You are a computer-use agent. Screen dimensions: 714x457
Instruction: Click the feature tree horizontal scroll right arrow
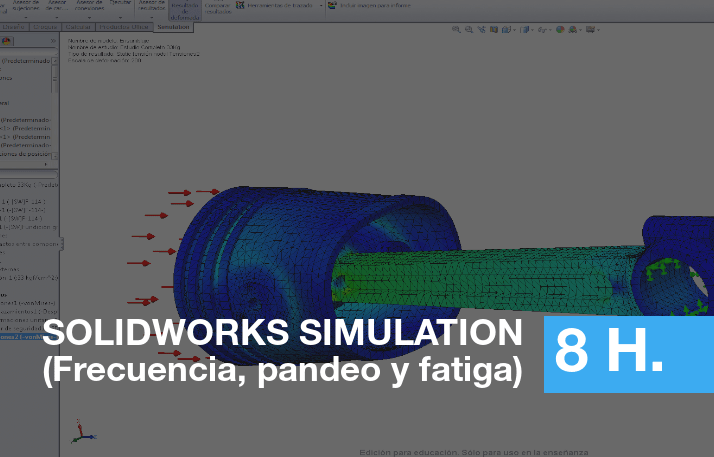tap(46, 164)
